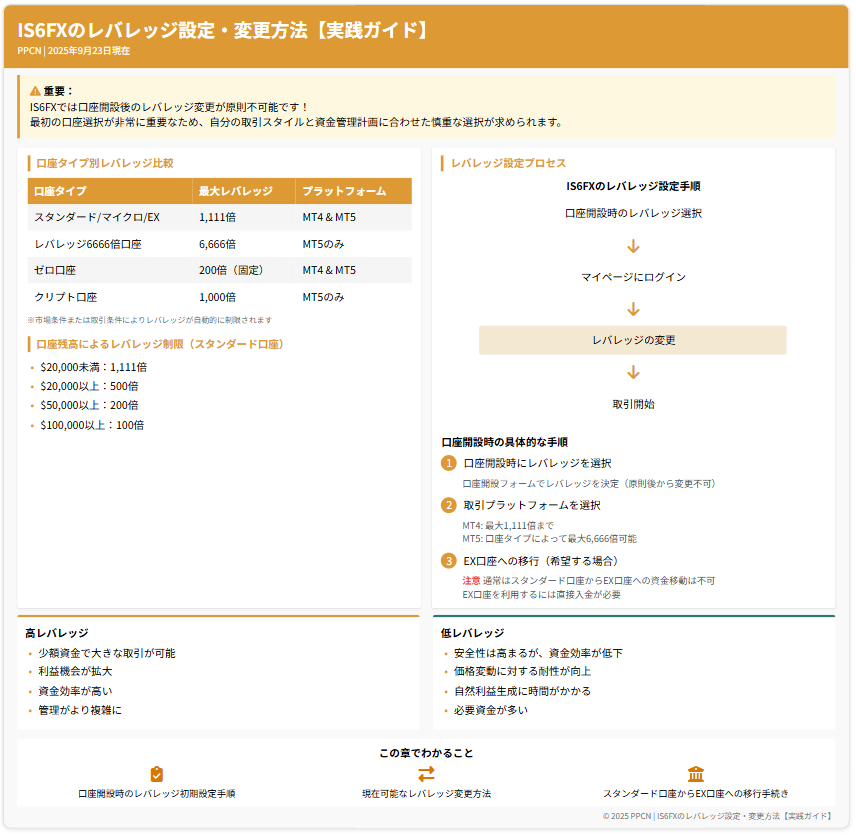856x835 pixels.
Task: Click the red 注意 label
Action: (x=471, y=580)
